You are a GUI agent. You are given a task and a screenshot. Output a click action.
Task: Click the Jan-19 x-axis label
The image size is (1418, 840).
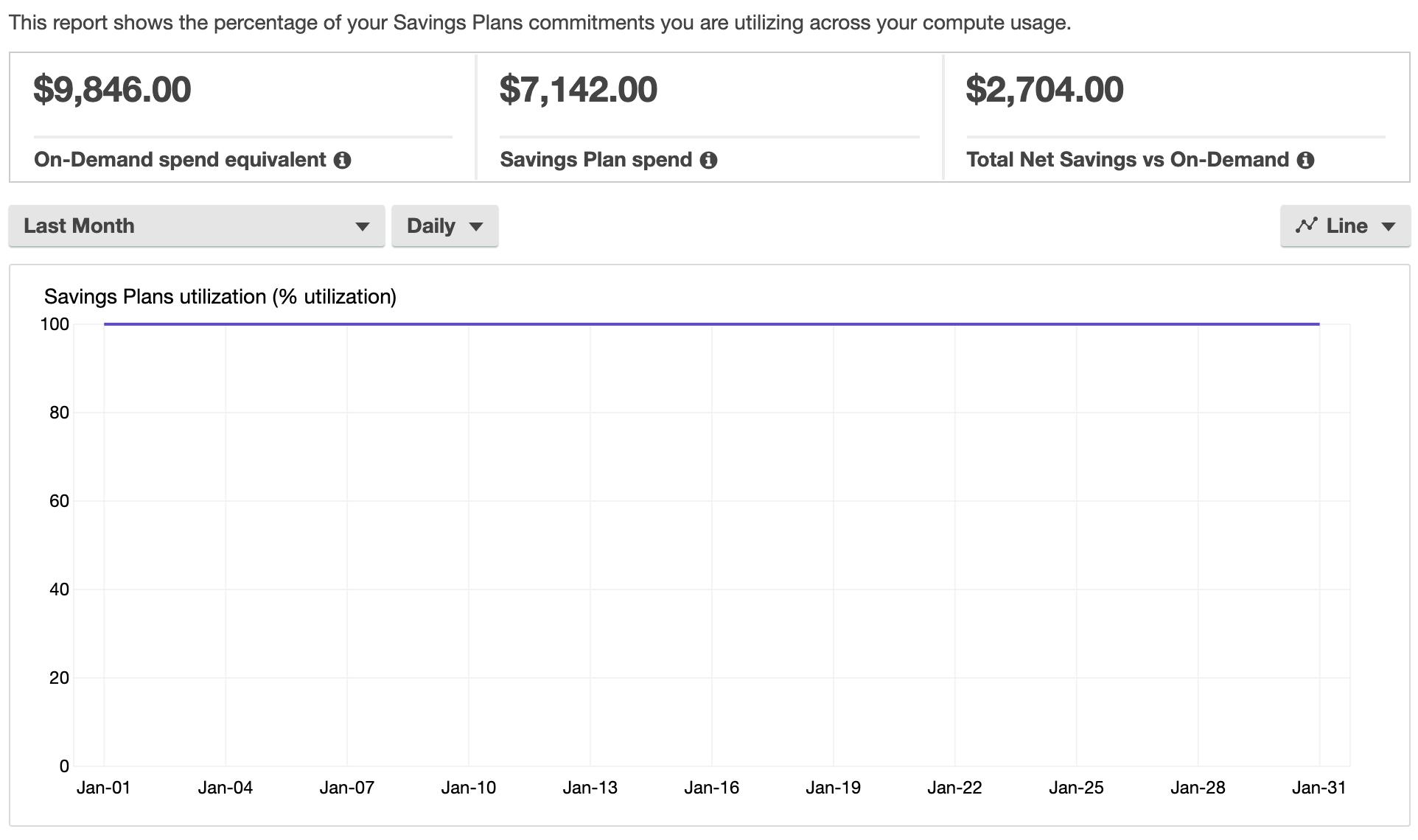pyautogui.click(x=834, y=788)
